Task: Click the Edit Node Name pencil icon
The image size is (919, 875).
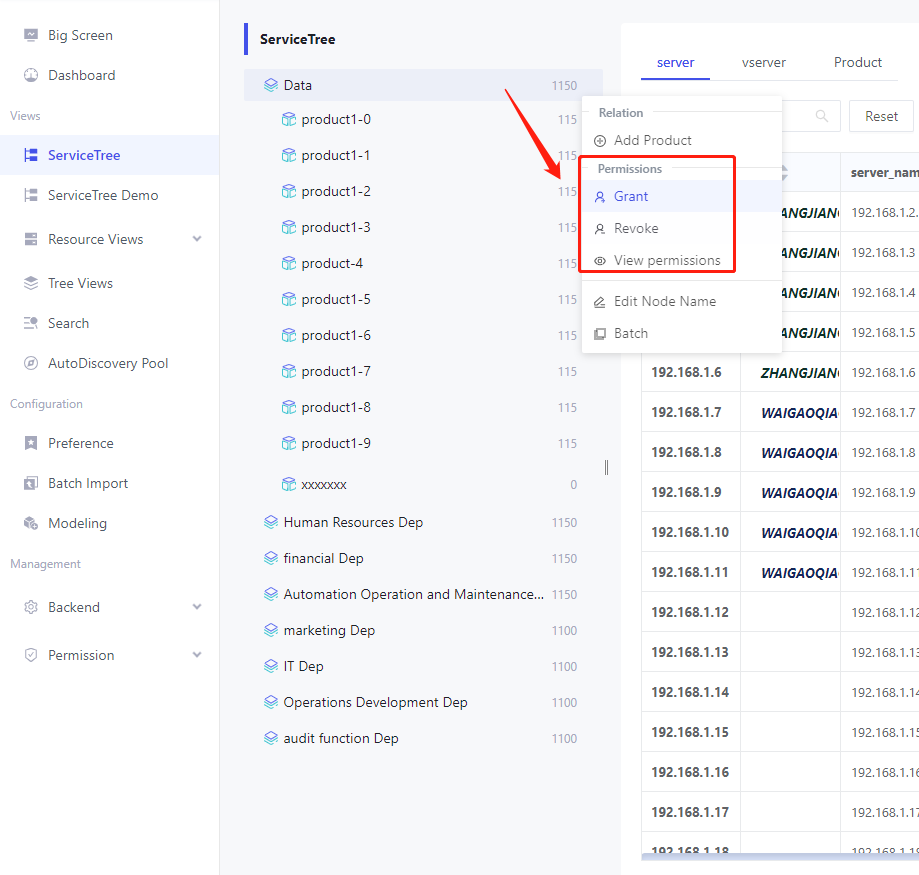Action: pos(600,302)
